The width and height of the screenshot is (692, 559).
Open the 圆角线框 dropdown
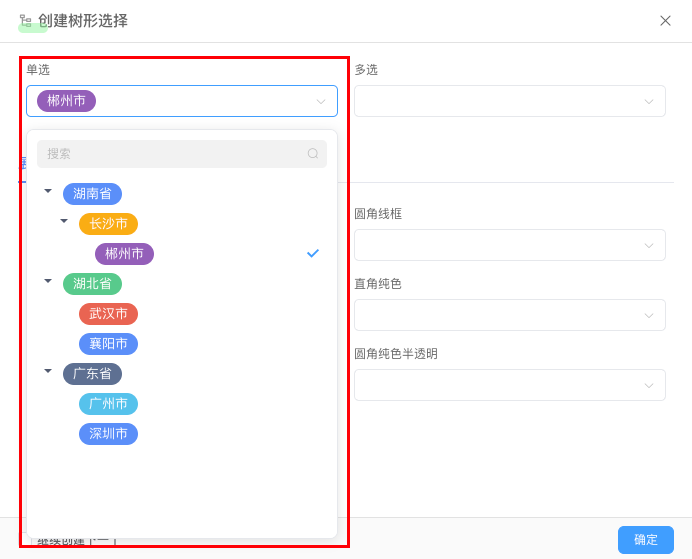pyautogui.click(x=509, y=245)
